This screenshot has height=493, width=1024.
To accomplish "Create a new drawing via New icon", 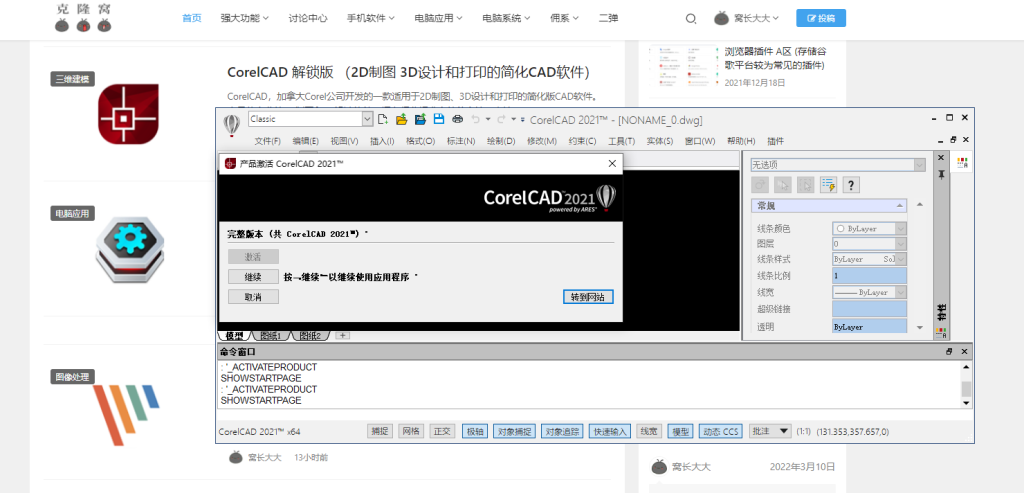I will pos(383,119).
